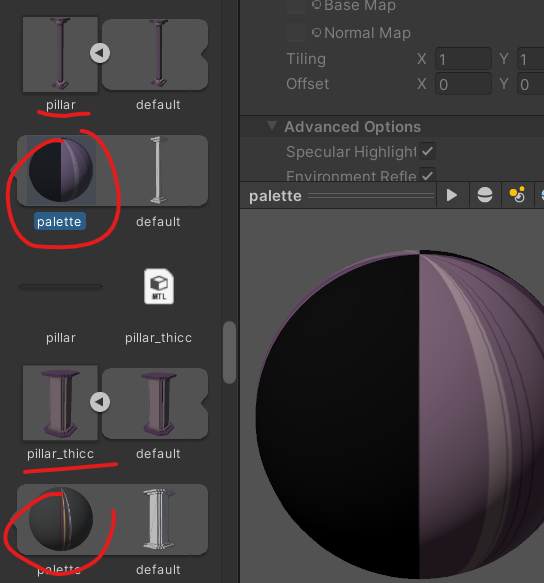Collapse the pillar model with arrow button

click(x=100, y=53)
